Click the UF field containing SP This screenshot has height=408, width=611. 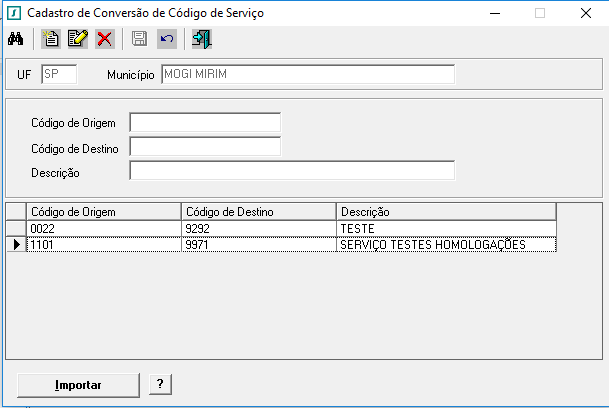click(x=59, y=74)
